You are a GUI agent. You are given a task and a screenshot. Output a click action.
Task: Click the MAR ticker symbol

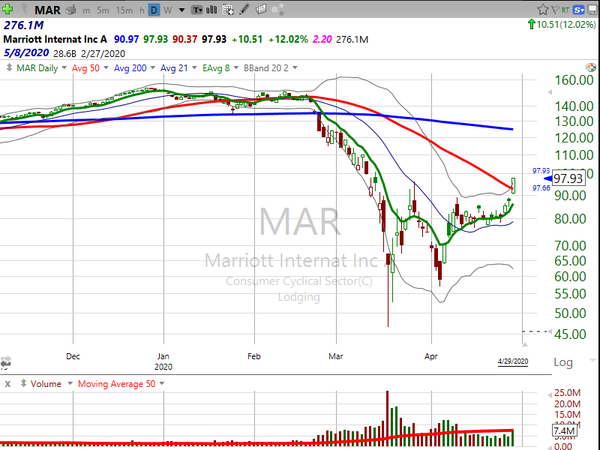coord(47,10)
